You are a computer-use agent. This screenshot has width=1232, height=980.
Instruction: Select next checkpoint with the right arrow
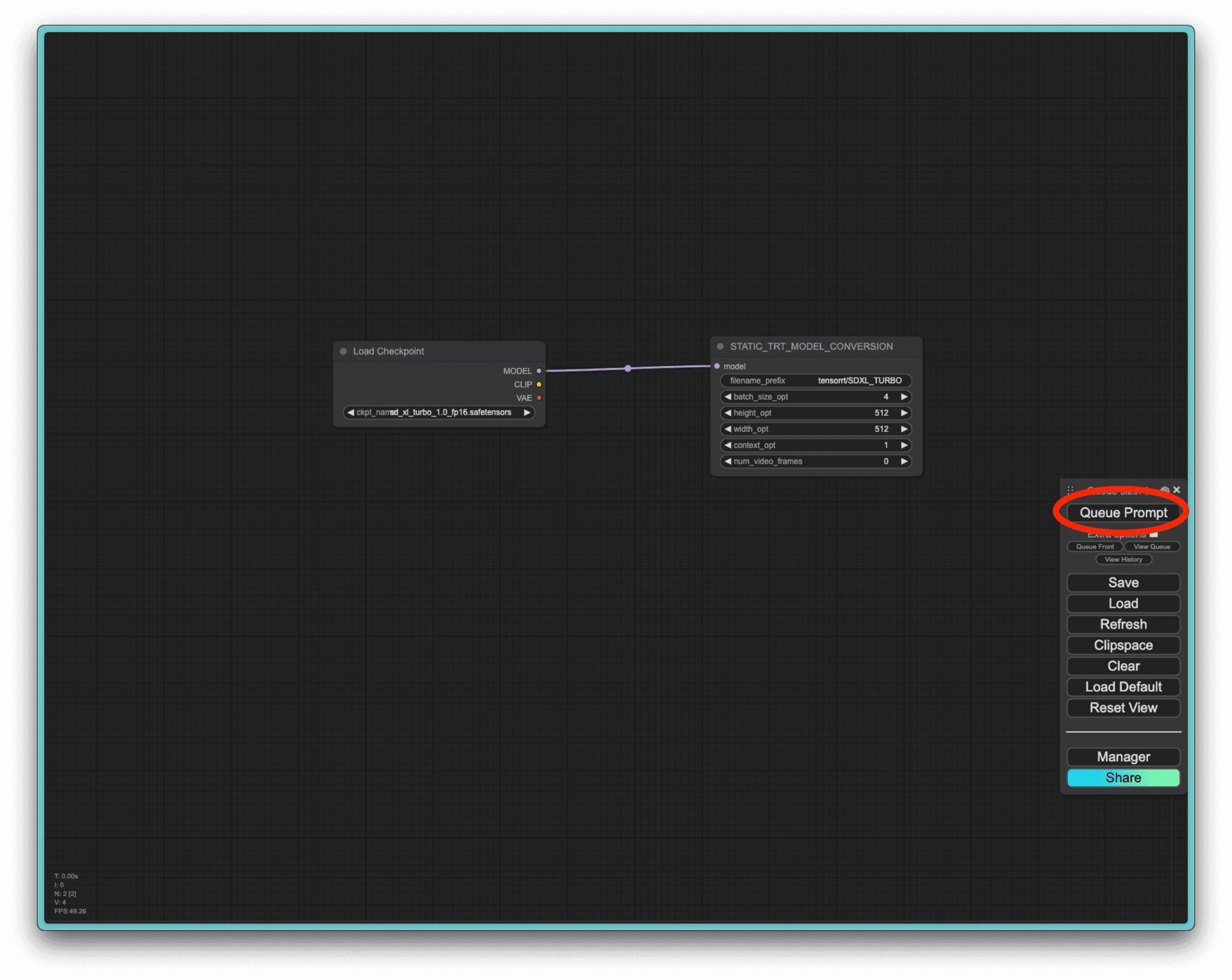click(527, 413)
